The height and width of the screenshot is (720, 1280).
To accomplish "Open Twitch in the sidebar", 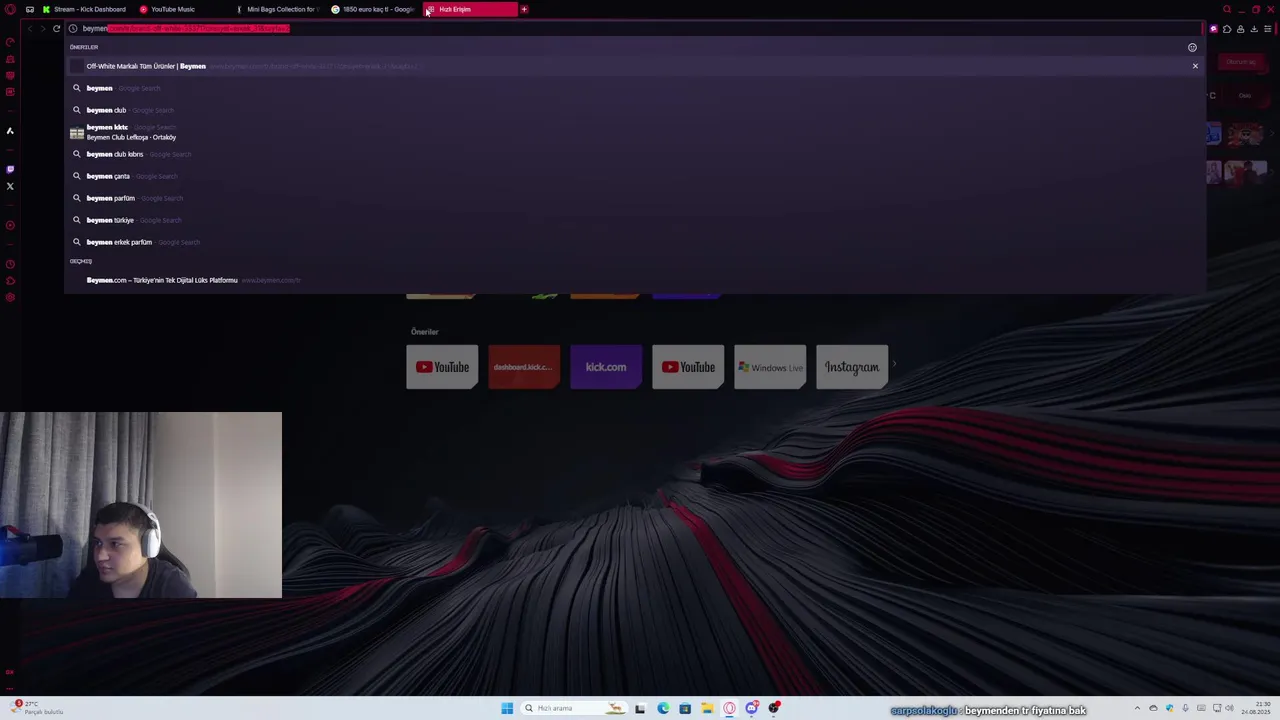I will (10, 169).
